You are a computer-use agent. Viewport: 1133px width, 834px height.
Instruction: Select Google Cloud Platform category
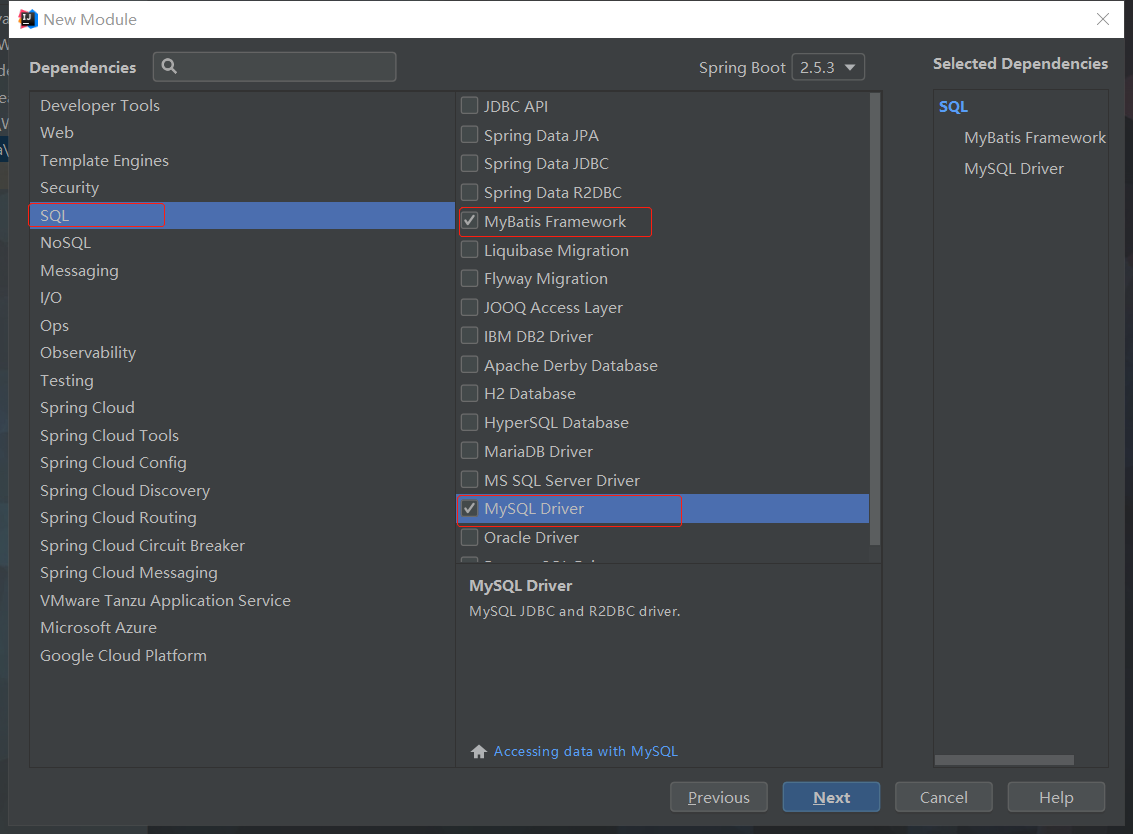pos(242,655)
